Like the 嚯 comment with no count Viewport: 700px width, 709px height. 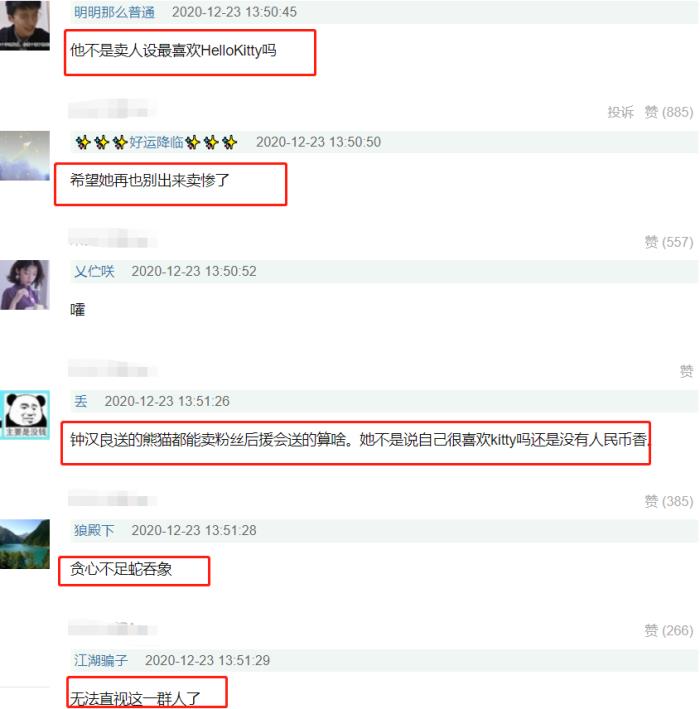(x=686, y=371)
